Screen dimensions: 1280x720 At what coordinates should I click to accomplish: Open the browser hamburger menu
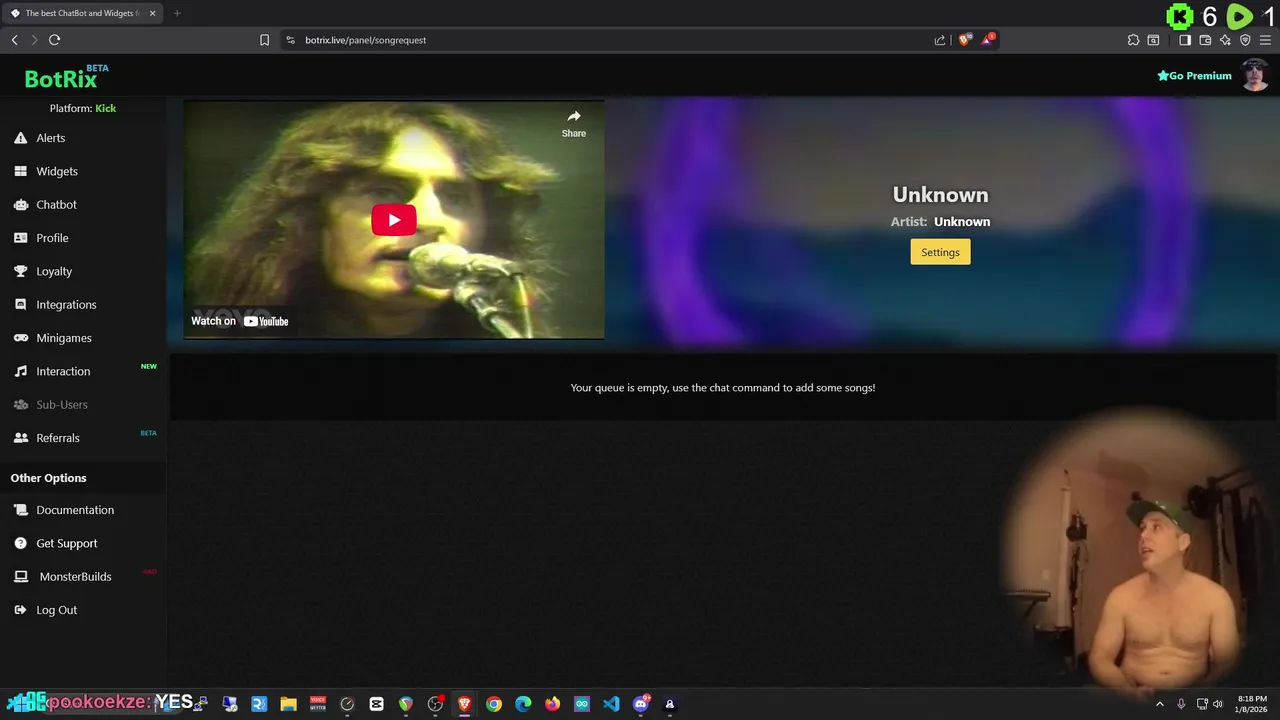(x=1265, y=40)
